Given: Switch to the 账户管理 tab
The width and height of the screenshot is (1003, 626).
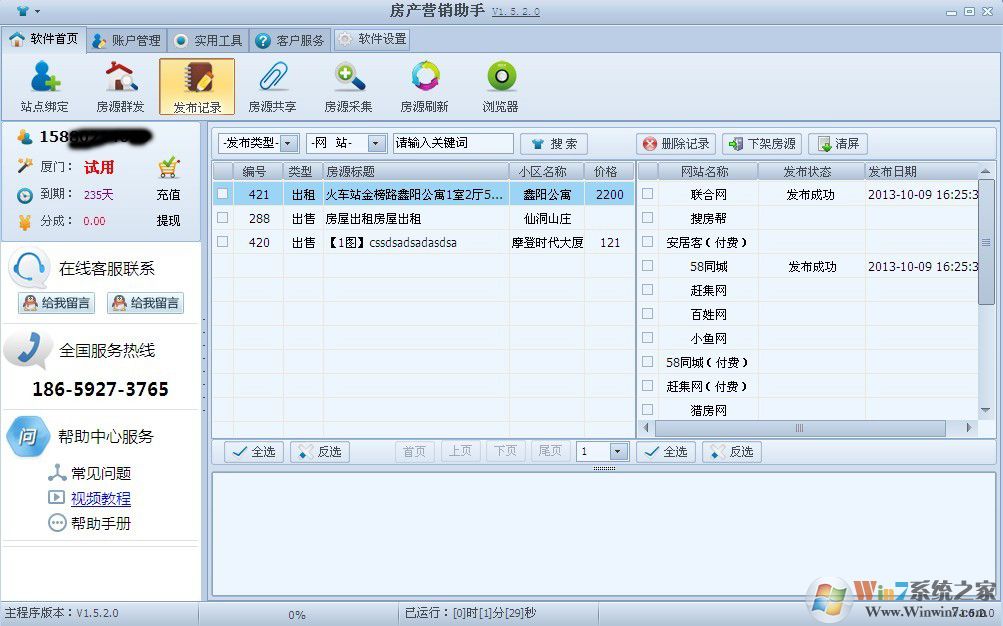Looking at the screenshot, I should 124,40.
